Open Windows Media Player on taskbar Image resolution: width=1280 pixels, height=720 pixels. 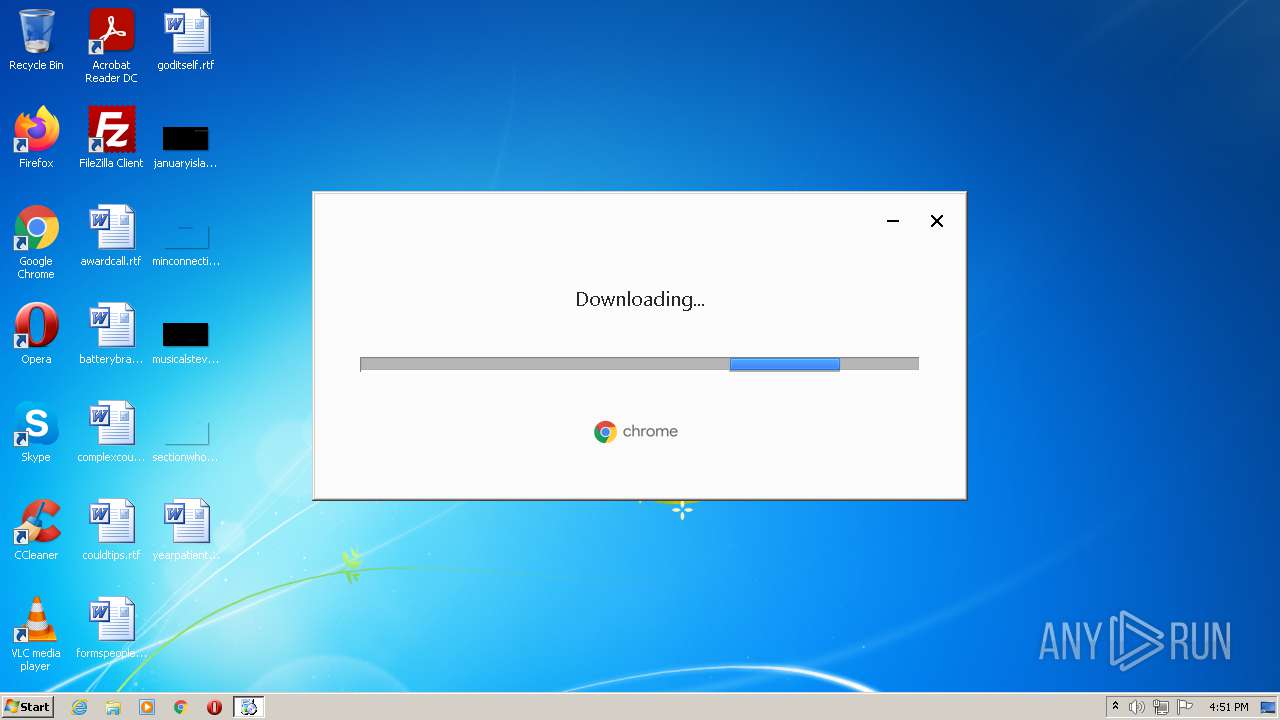147,707
